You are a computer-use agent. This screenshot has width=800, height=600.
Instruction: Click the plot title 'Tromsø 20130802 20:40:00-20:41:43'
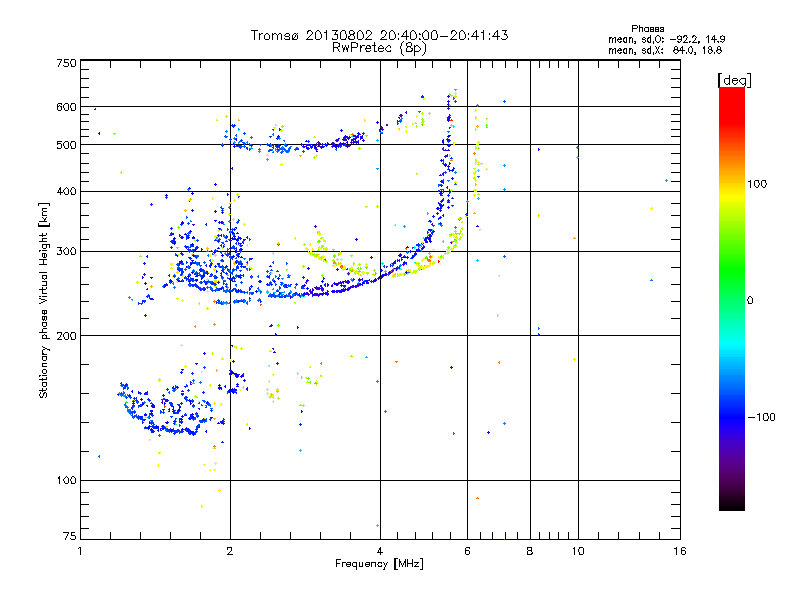pos(379,35)
